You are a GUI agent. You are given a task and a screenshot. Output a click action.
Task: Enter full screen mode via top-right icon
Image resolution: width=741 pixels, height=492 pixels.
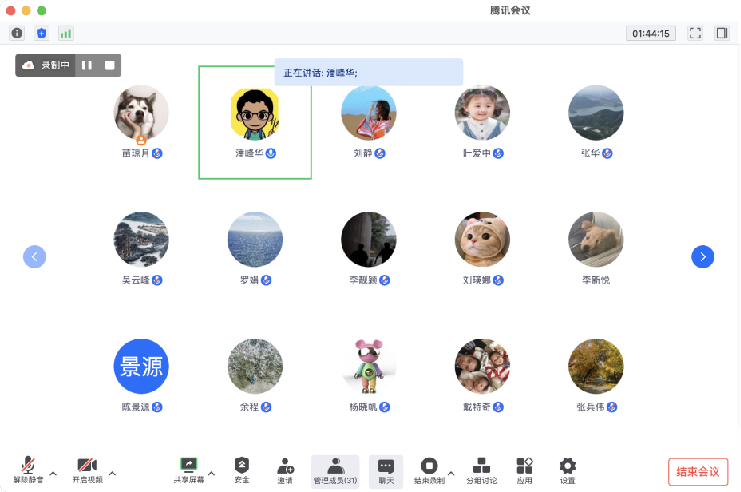[696, 33]
